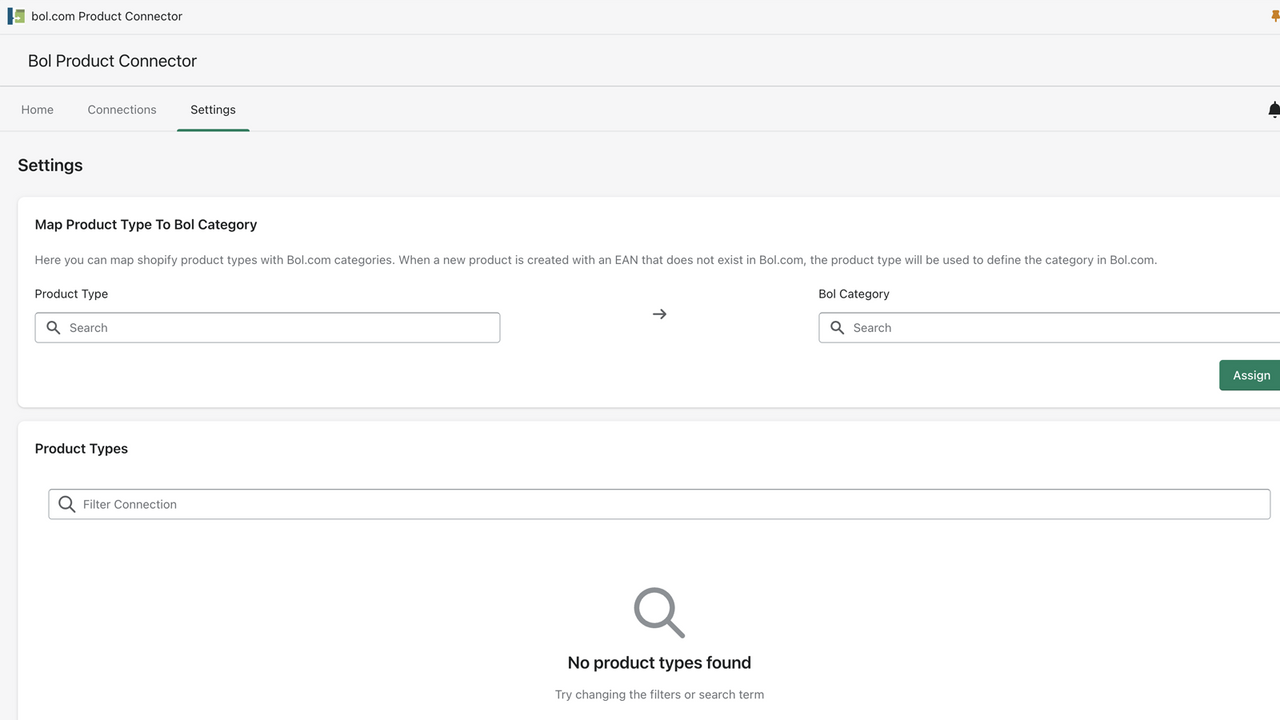1280x720 pixels.
Task: Click the magnifier icon in Filter Connection bar
Action: [66, 503]
